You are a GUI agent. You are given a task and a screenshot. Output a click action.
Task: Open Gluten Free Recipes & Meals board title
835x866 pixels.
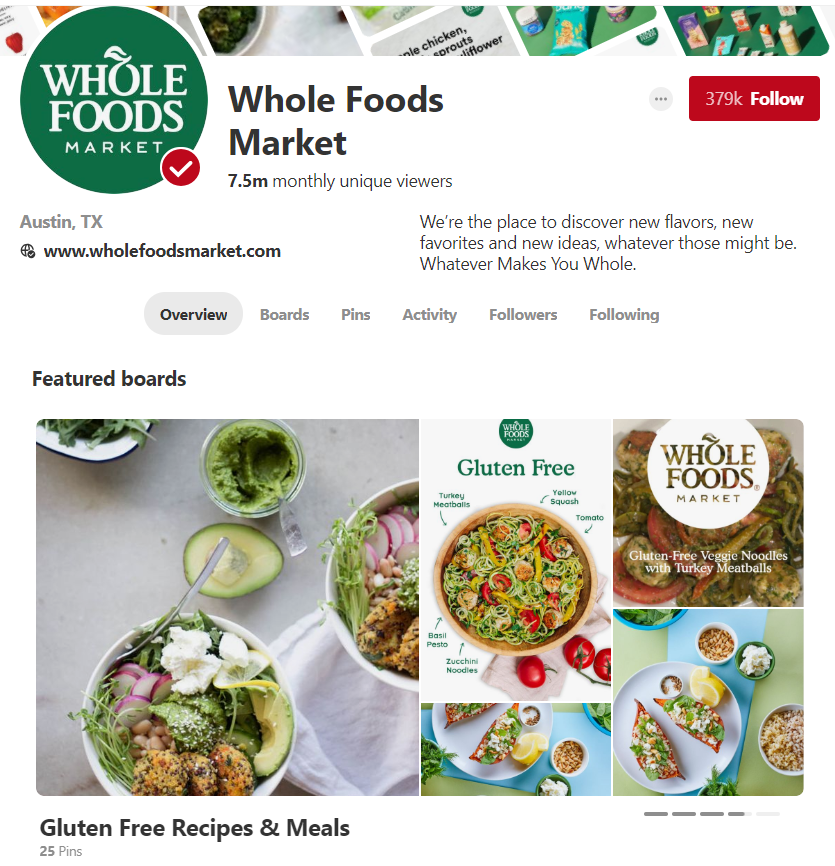point(194,828)
